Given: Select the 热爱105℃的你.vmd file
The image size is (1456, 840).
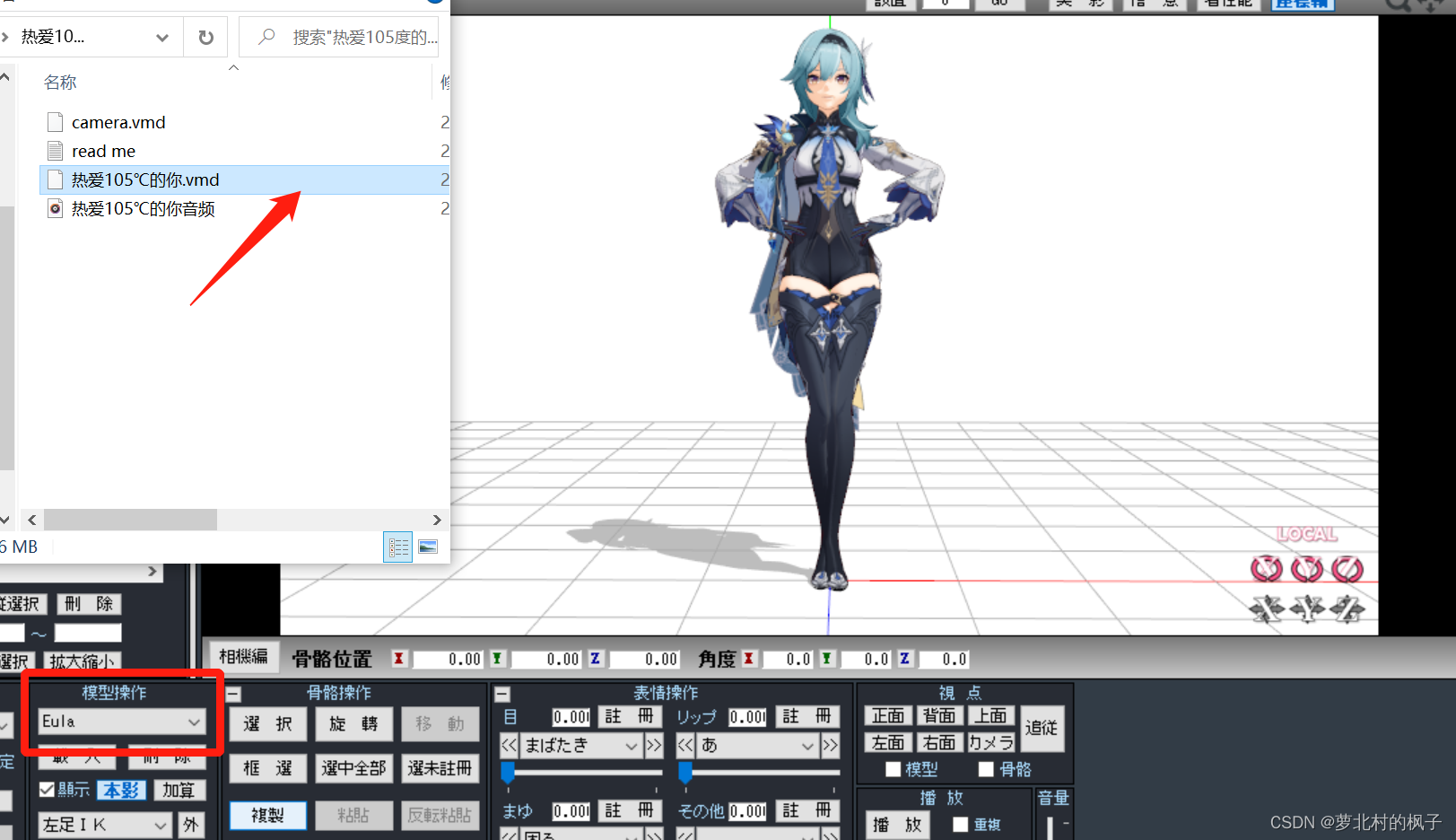Looking at the screenshot, I should tap(244, 179).
